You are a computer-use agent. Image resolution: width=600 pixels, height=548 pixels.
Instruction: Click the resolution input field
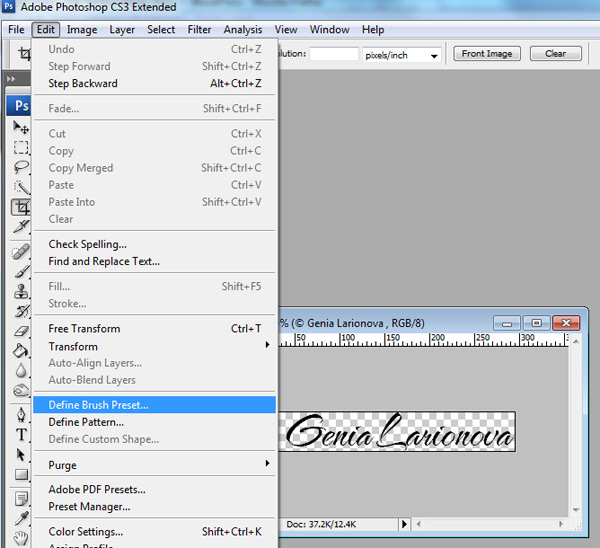334,54
